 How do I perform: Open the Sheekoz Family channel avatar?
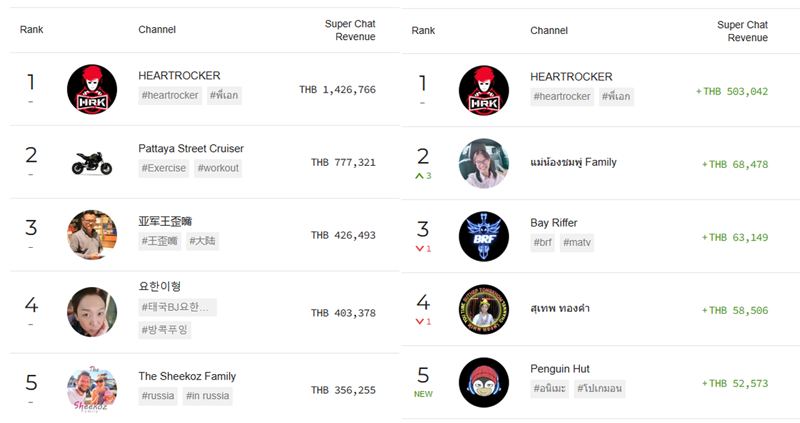tap(92, 390)
